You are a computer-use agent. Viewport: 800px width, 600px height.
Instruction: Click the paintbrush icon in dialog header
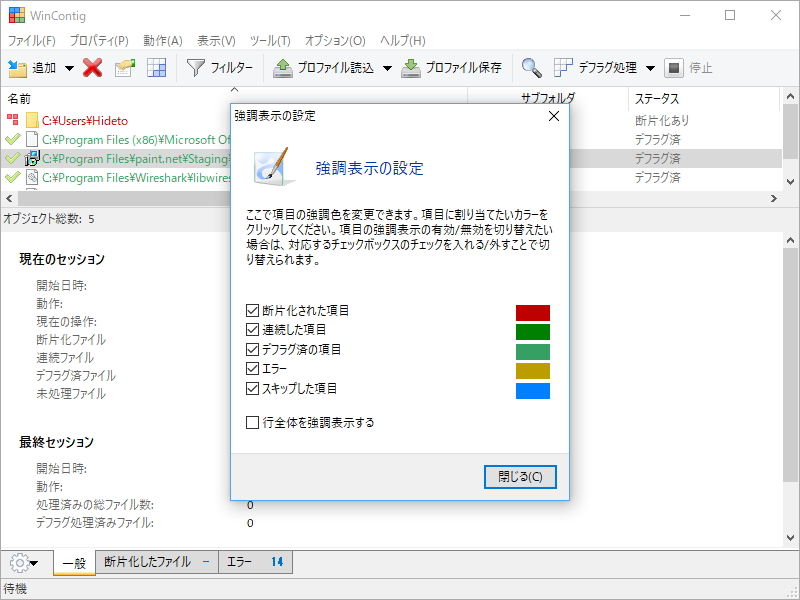pyautogui.click(x=274, y=167)
